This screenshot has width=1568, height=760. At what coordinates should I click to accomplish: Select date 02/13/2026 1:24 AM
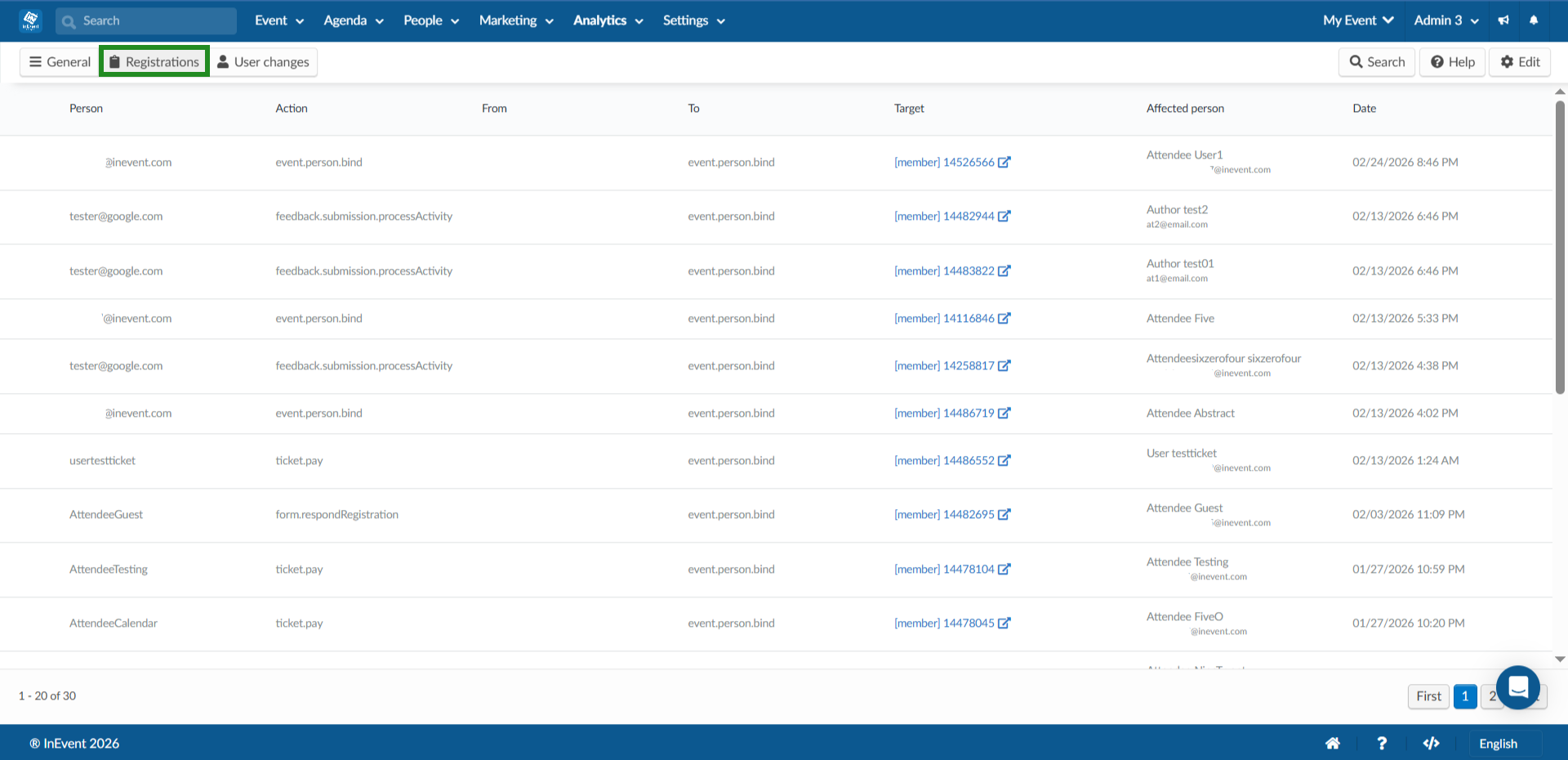[1405, 460]
